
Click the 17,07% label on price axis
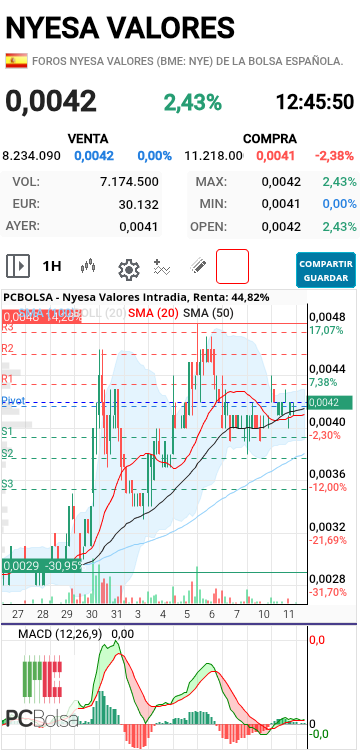pos(326,330)
